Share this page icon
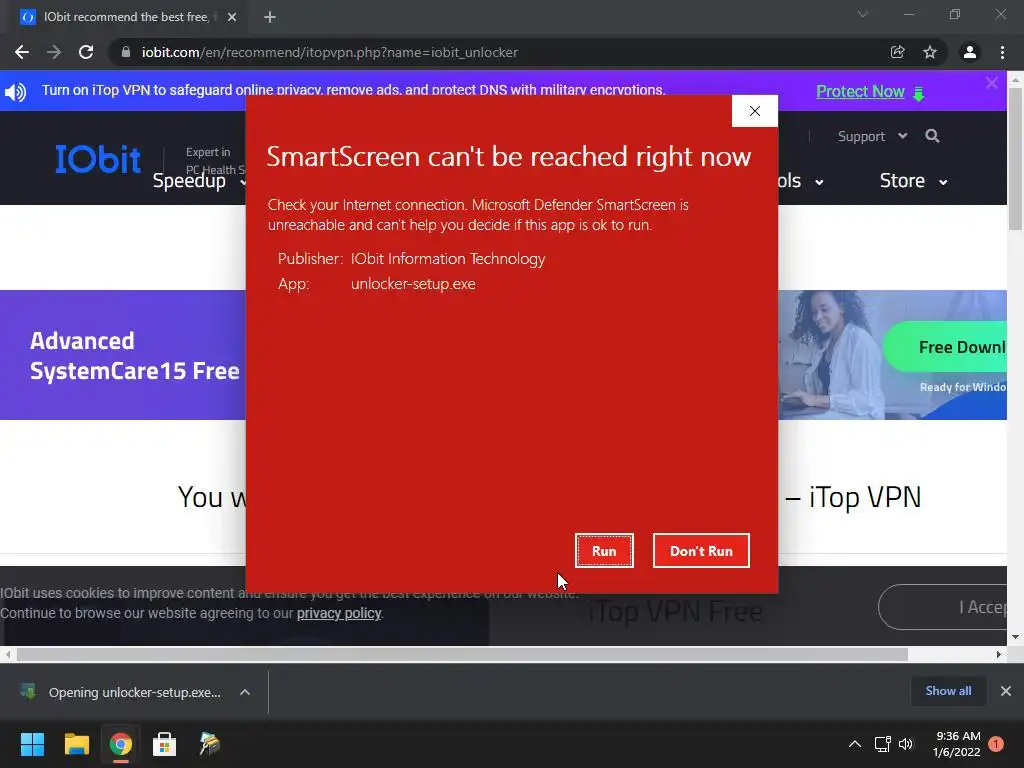Image resolution: width=1024 pixels, height=768 pixels. tap(897, 52)
